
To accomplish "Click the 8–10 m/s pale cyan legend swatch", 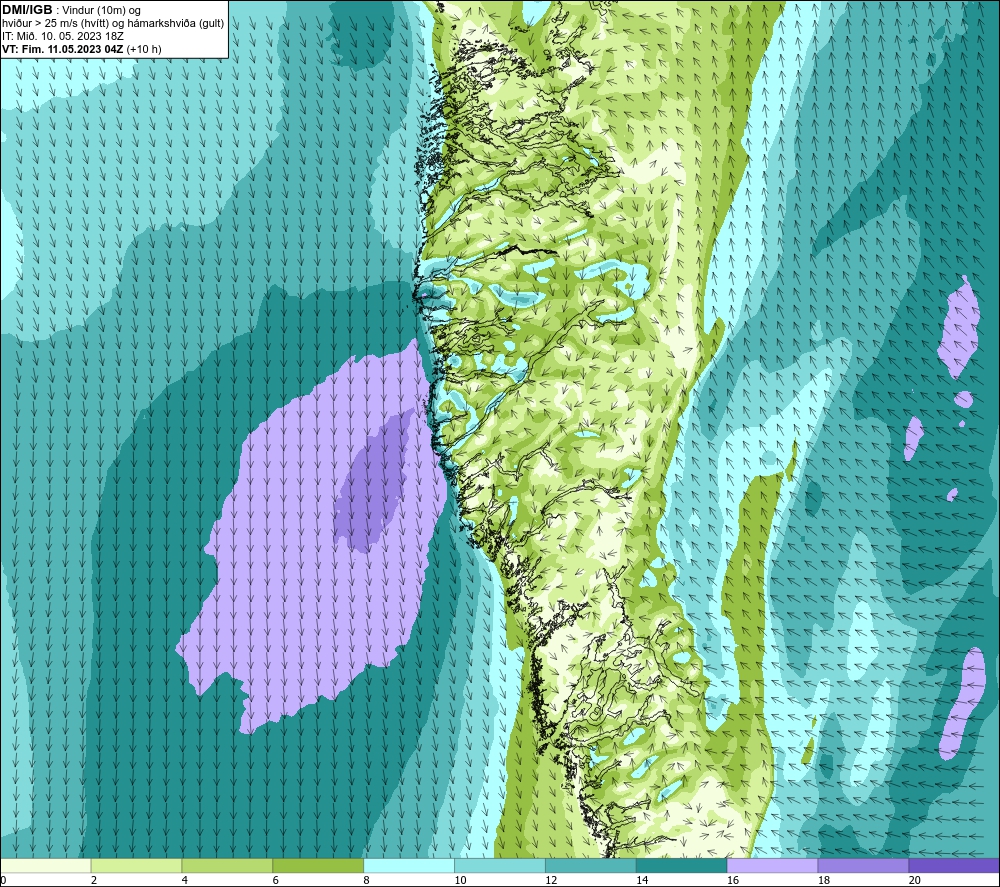I will [409, 865].
